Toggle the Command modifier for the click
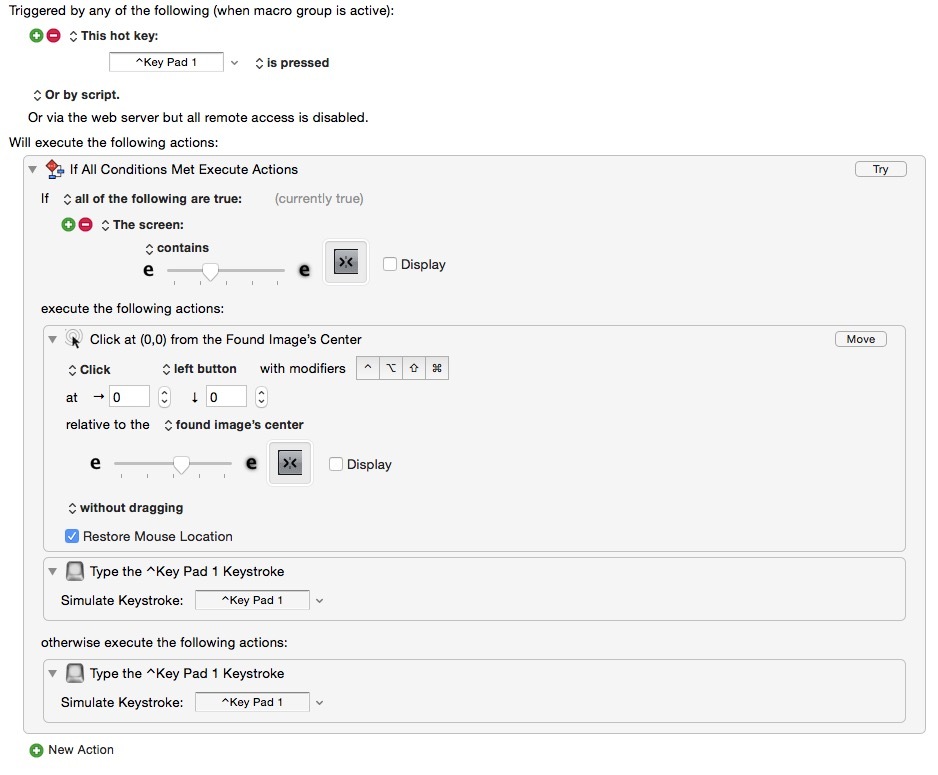 click(437, 368)
